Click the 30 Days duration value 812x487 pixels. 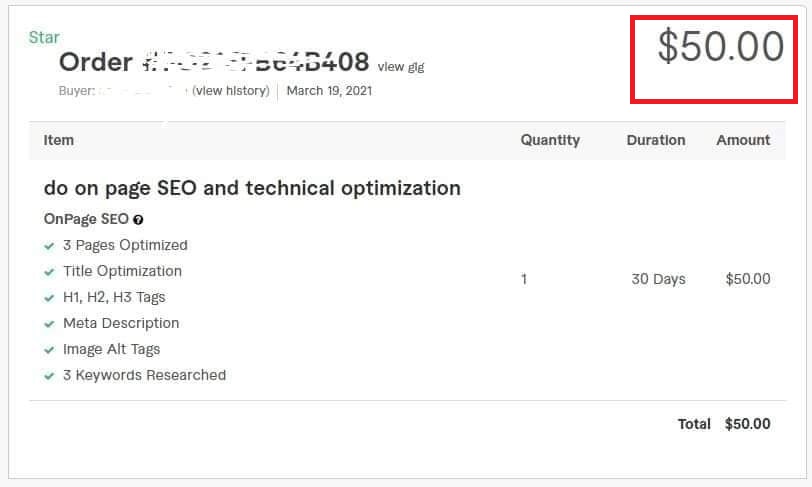coord(658,279)
